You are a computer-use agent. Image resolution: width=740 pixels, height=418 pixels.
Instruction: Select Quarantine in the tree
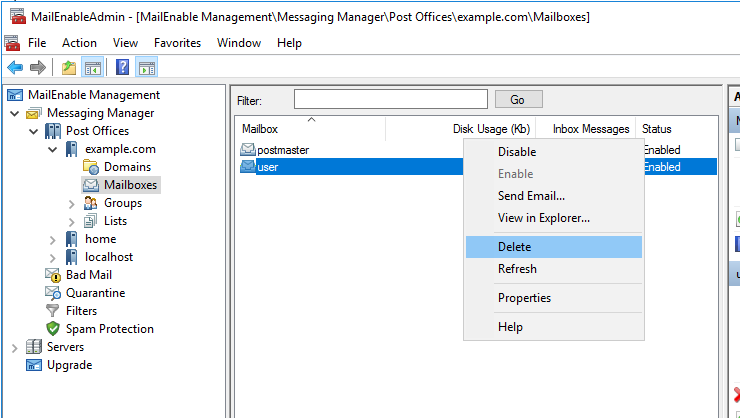(95, 293)
